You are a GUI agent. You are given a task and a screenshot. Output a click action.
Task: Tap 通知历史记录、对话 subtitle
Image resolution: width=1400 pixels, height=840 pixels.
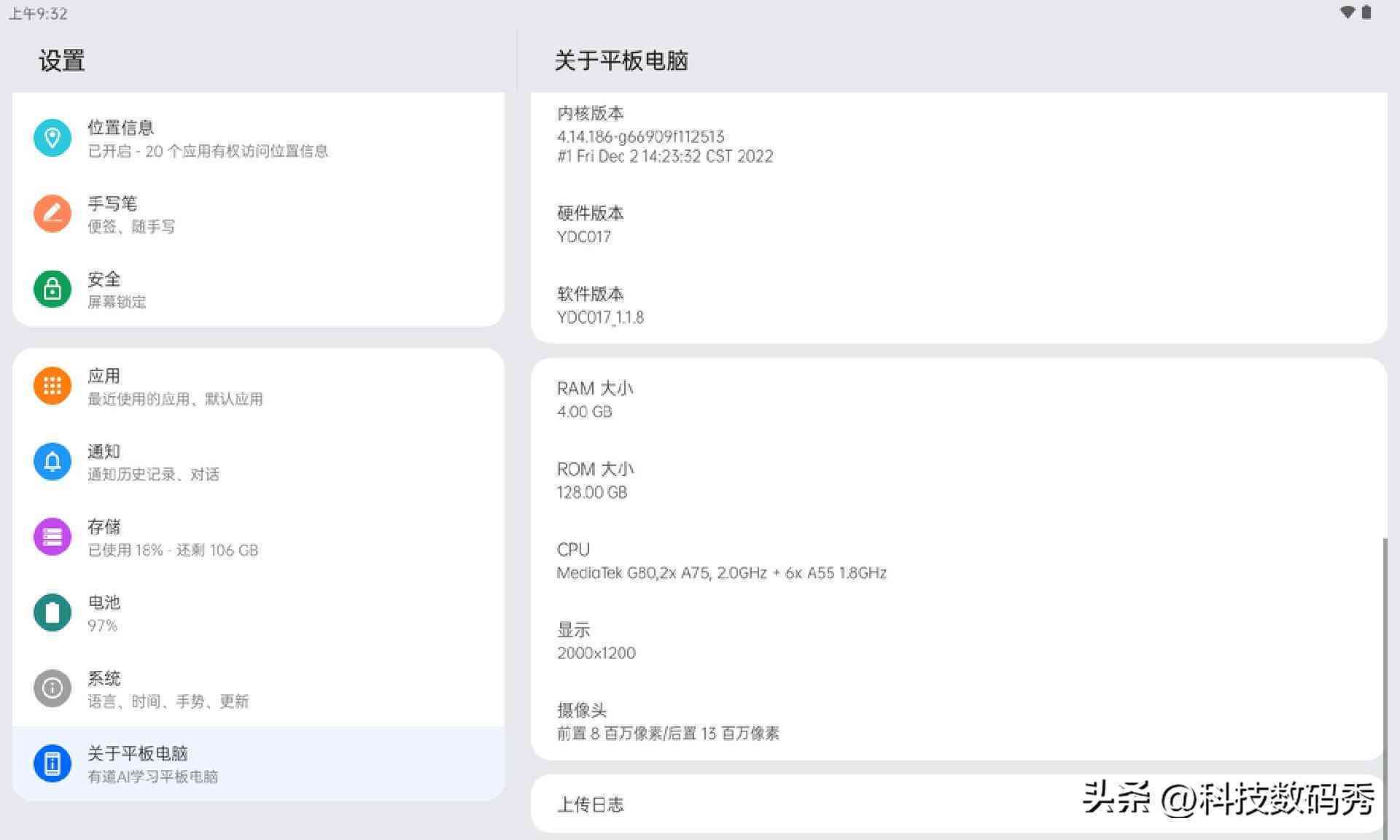click(x=153, y=474)
